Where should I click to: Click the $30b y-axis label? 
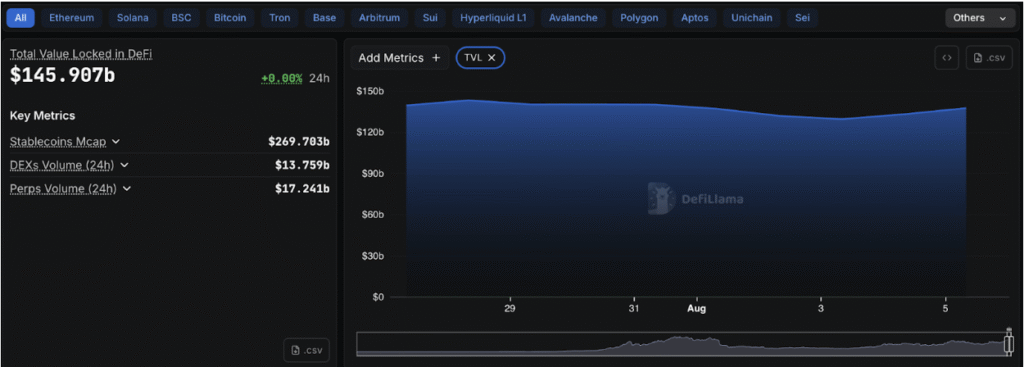(x=372, y=256)
